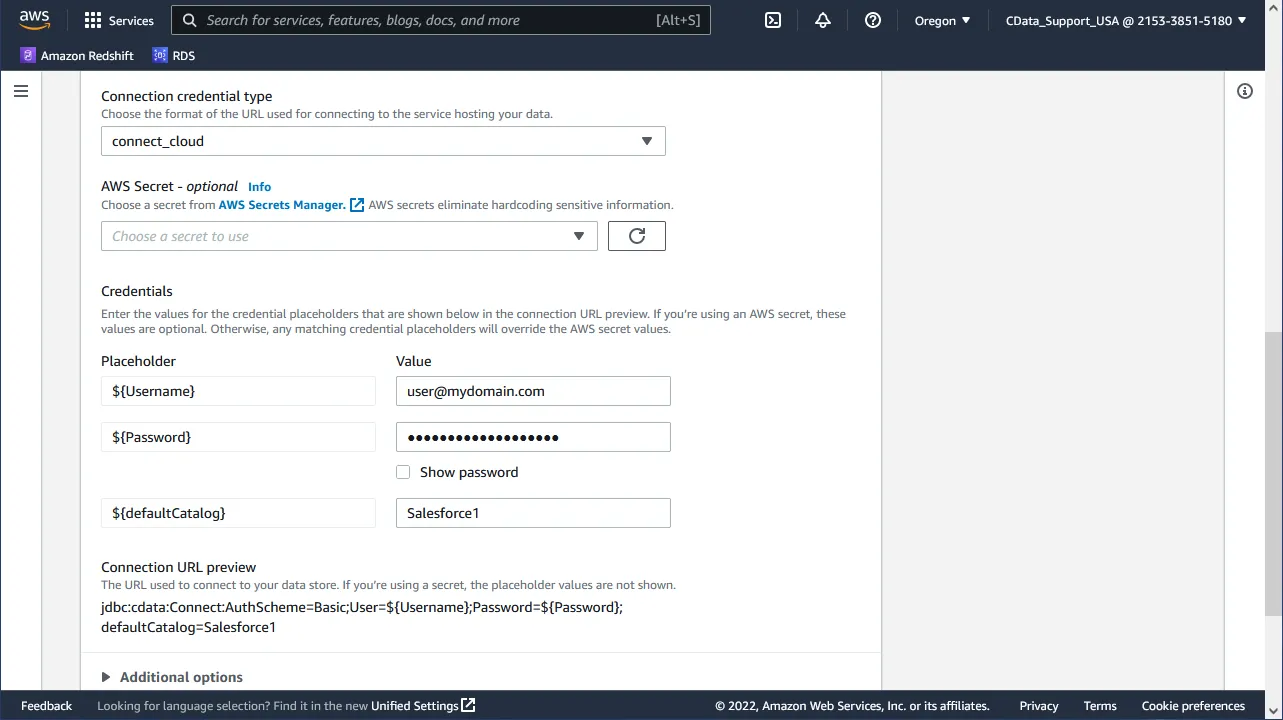Click the Info link beside AWS Secret
1283x720 pixels.
[259, 187]
